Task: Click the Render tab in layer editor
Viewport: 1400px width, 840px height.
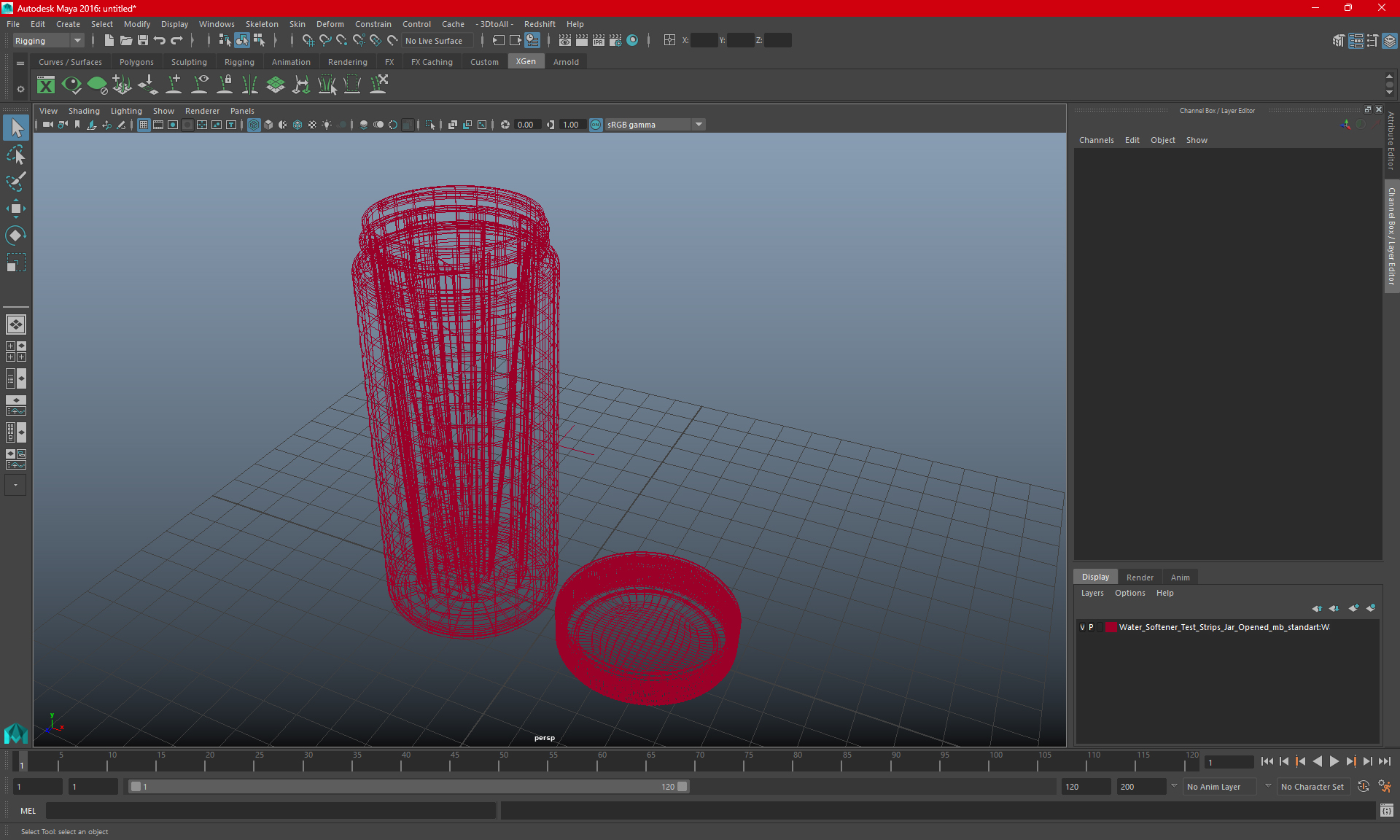Action: [x=1140, y=577]
